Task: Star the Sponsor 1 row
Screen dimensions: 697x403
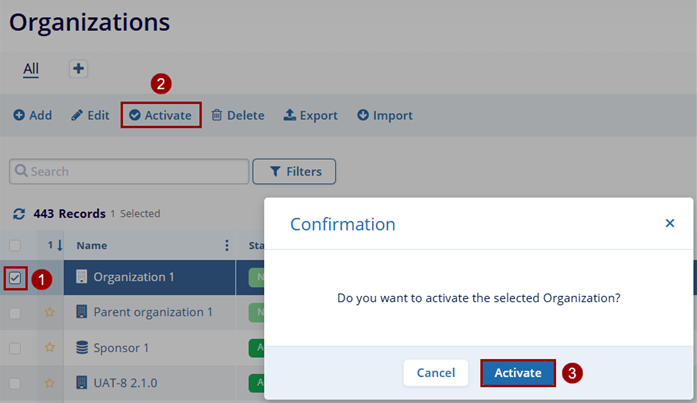Action: click(x=48, y=348)
